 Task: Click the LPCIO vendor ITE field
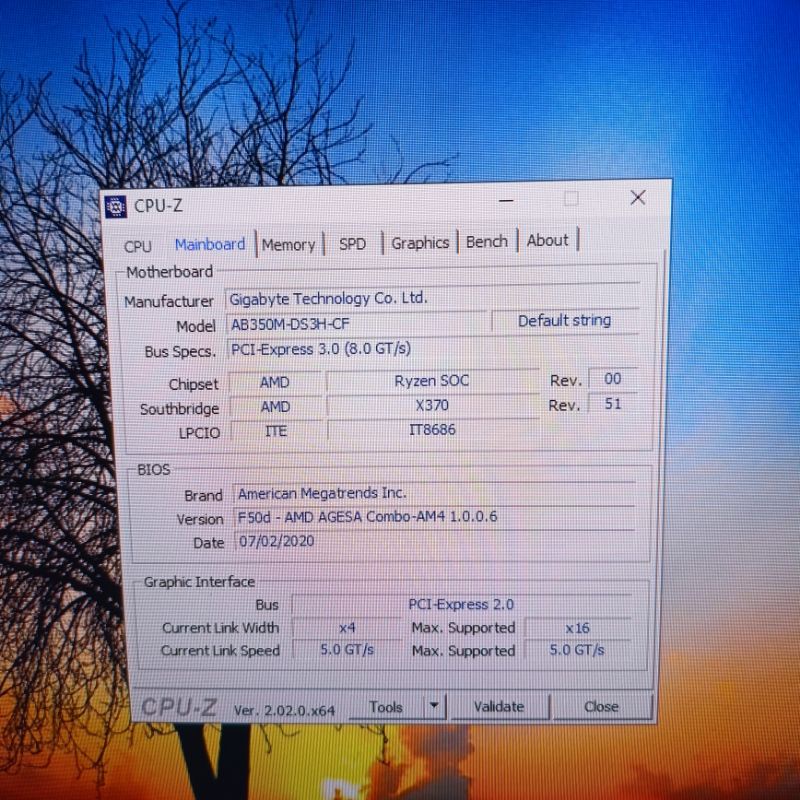(x=276, y=431)
